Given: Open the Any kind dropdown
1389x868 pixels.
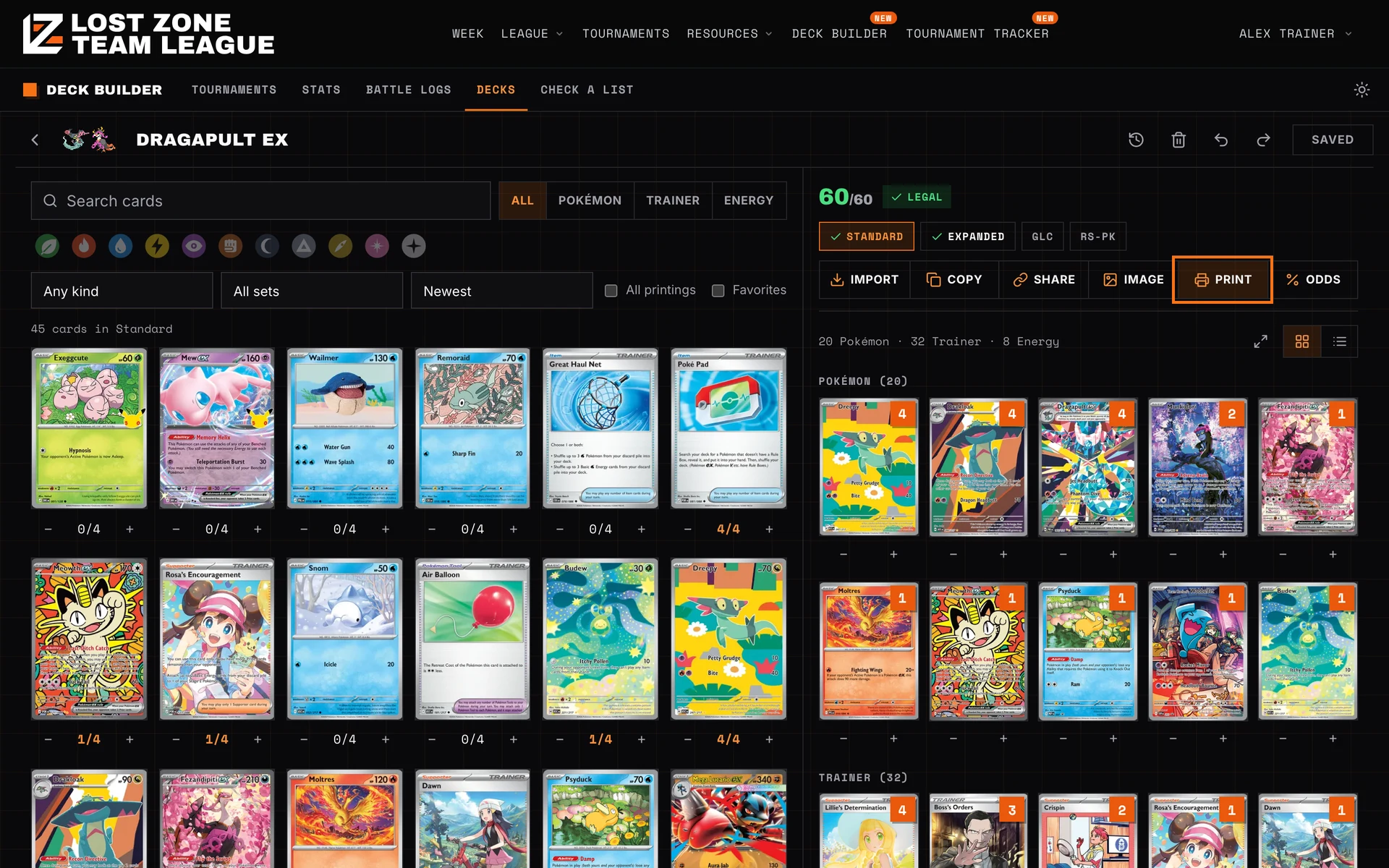Looking at the screenshot, I should [x=122, y=291].
